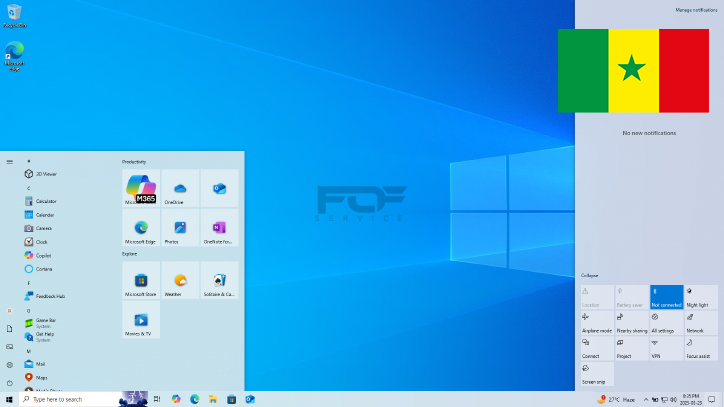Open the Outlook tile in Productivity
The image size is (724, 407).
[x=219, y=188]
